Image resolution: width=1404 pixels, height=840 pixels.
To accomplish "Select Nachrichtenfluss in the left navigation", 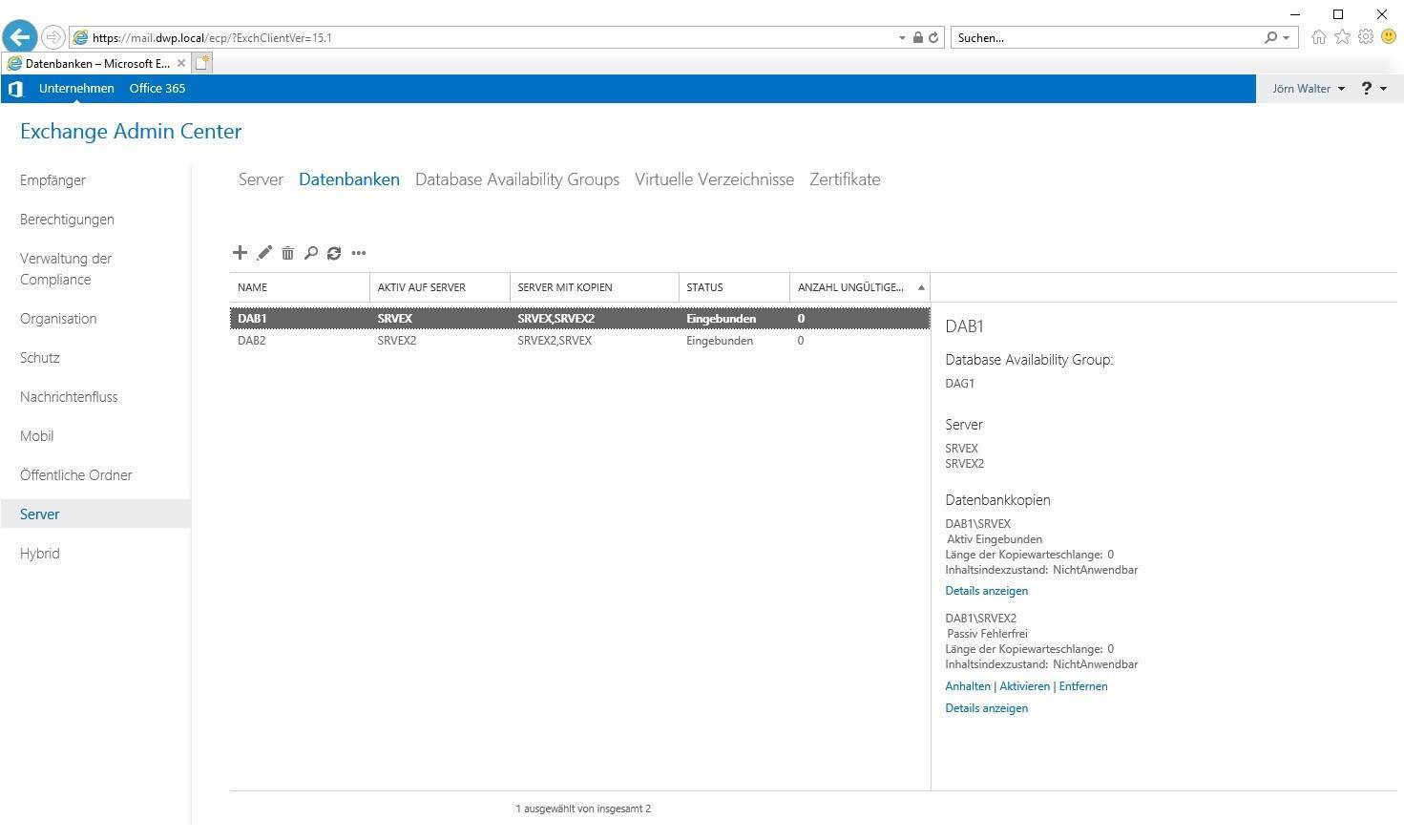I will pyautogui.click(x=69, y=397).
